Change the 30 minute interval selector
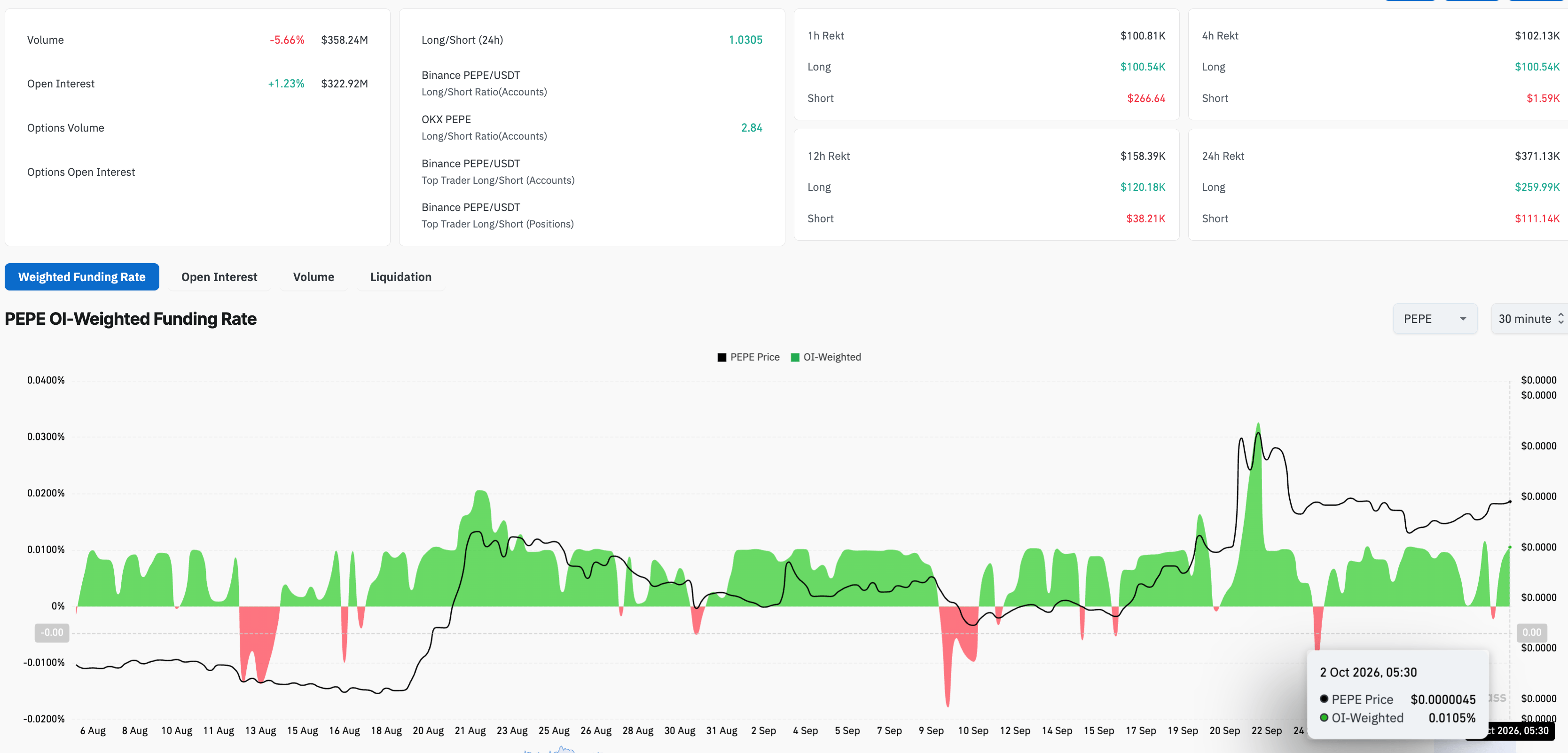 (1529, 318)
